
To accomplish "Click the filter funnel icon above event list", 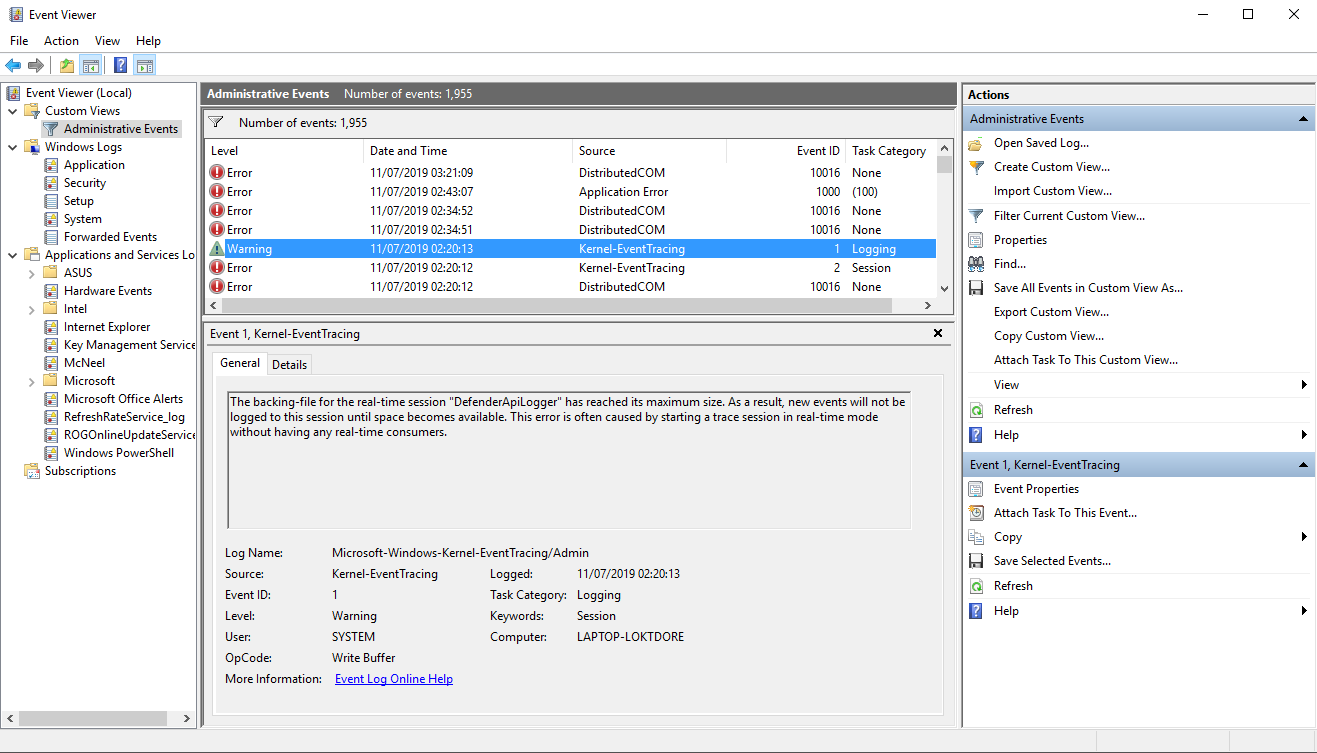I will click(x=215, y=122).
